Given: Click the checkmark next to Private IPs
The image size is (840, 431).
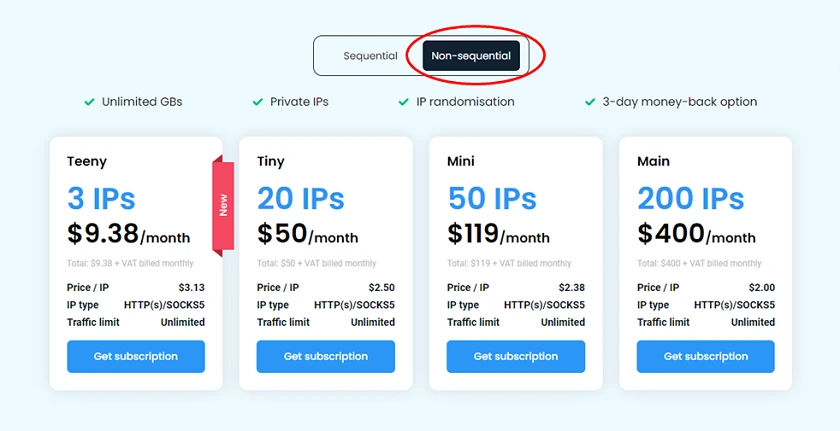Looking at the screenshot, I should pos(258,102).
